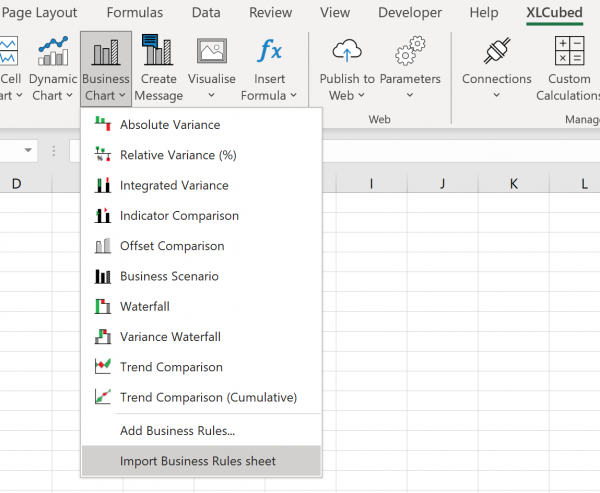Expand the Dynamic Chart dropdown arrow

69,95
